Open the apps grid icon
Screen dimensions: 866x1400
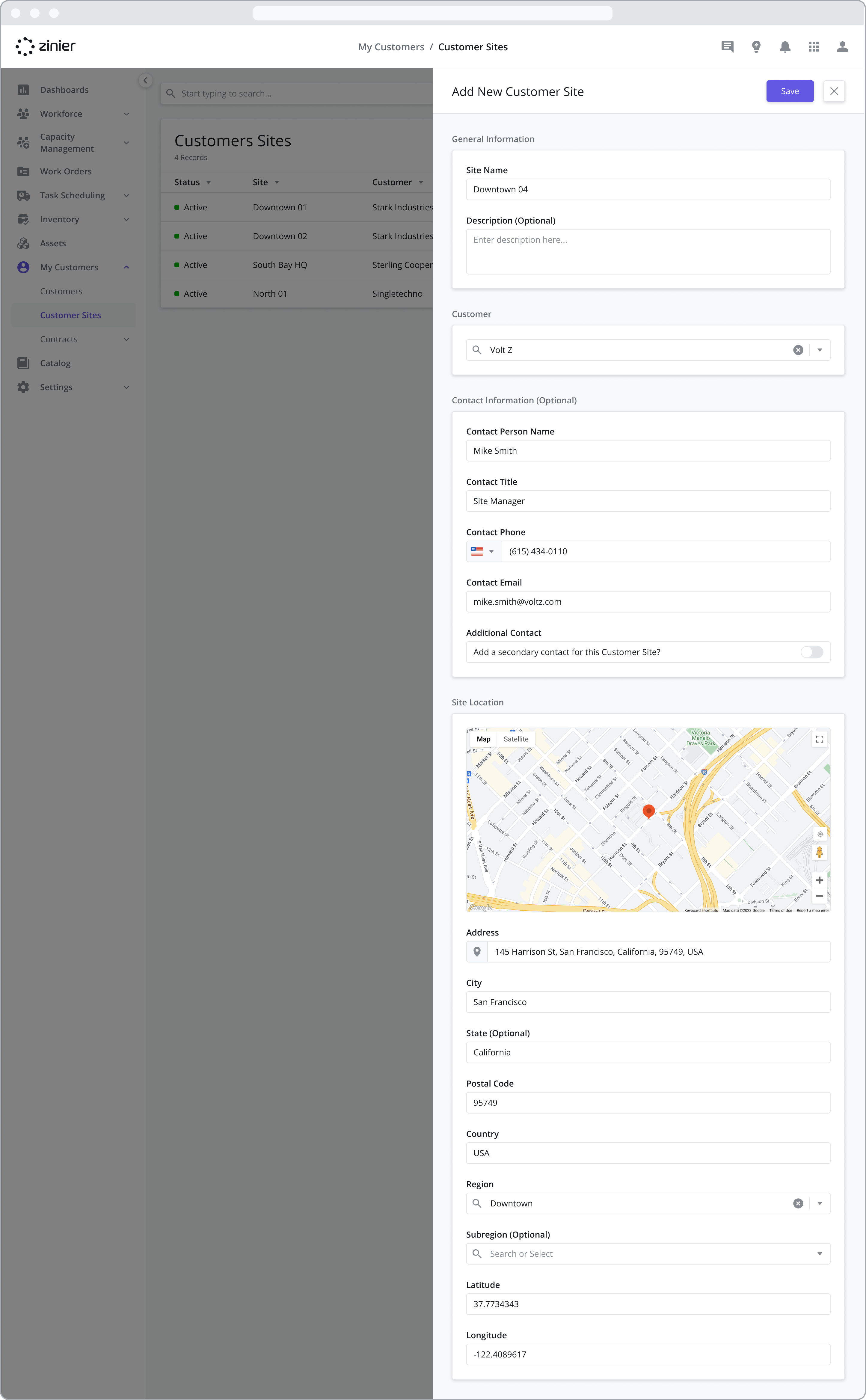point(813,46)
